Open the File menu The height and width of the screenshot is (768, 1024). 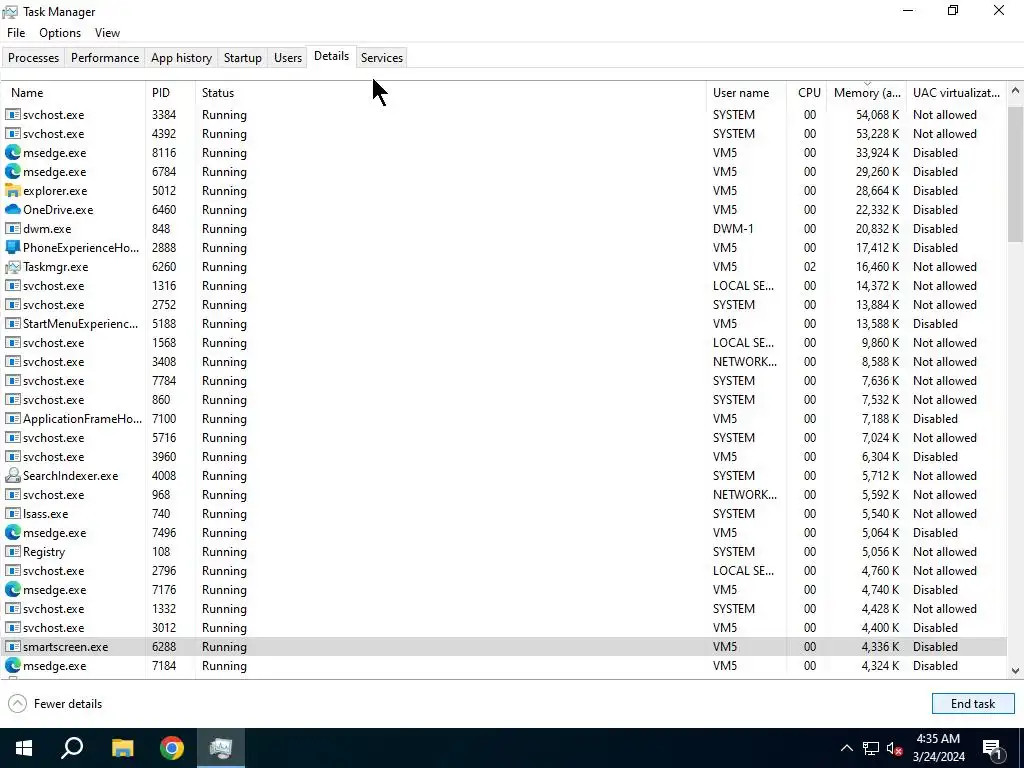tap(16, 33)
